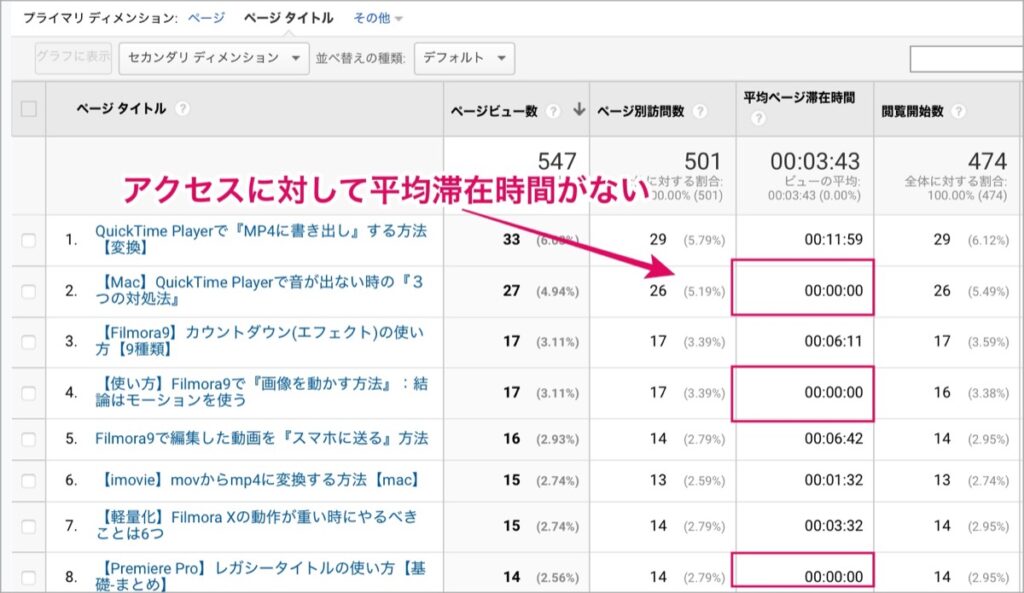Expand the その他 dimension menu
Viewport: 1024px width, 593px height.
pyautogui.click(x=377, y=18)
